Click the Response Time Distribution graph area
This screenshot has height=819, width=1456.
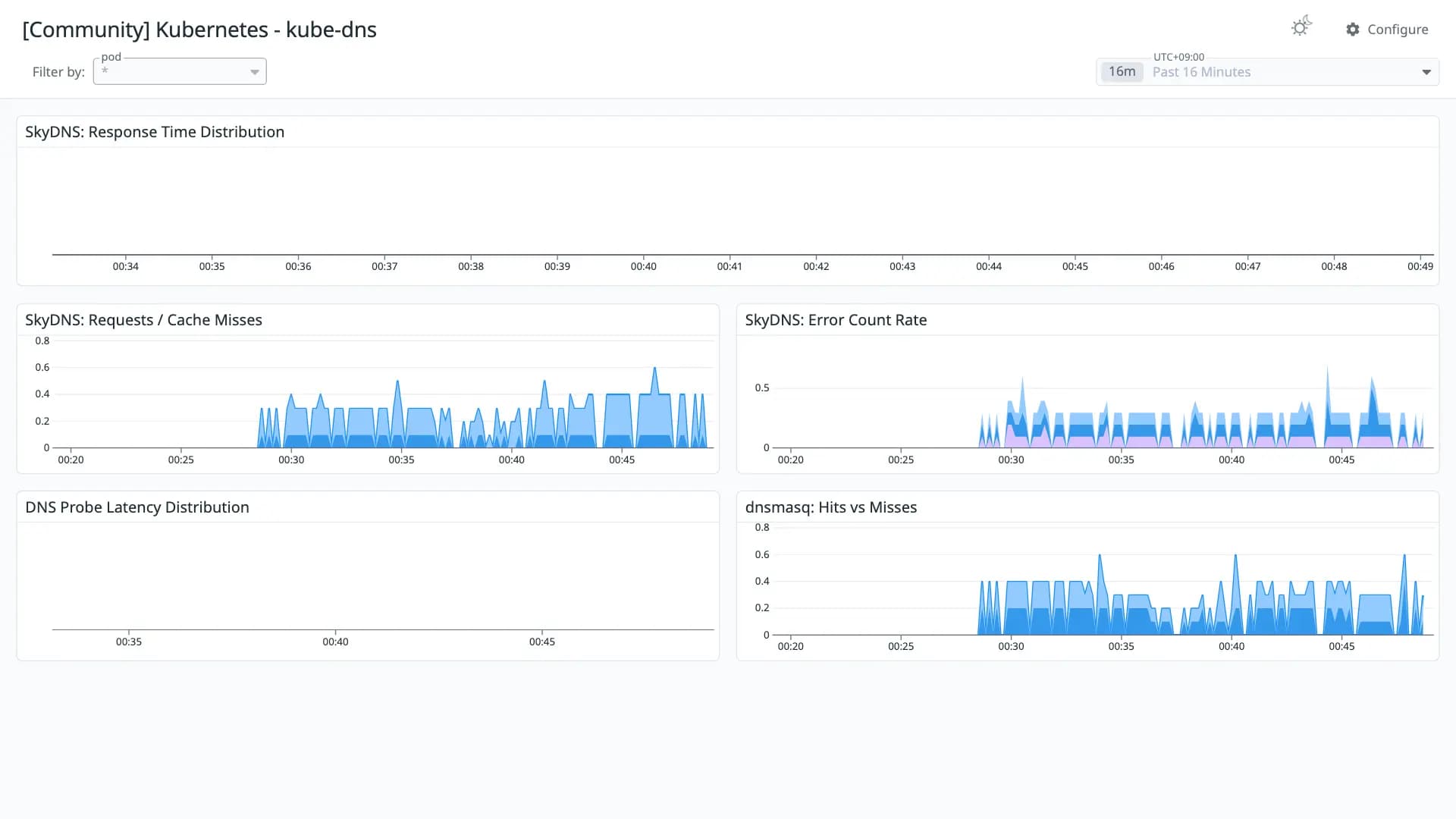[x=743, y=202]
